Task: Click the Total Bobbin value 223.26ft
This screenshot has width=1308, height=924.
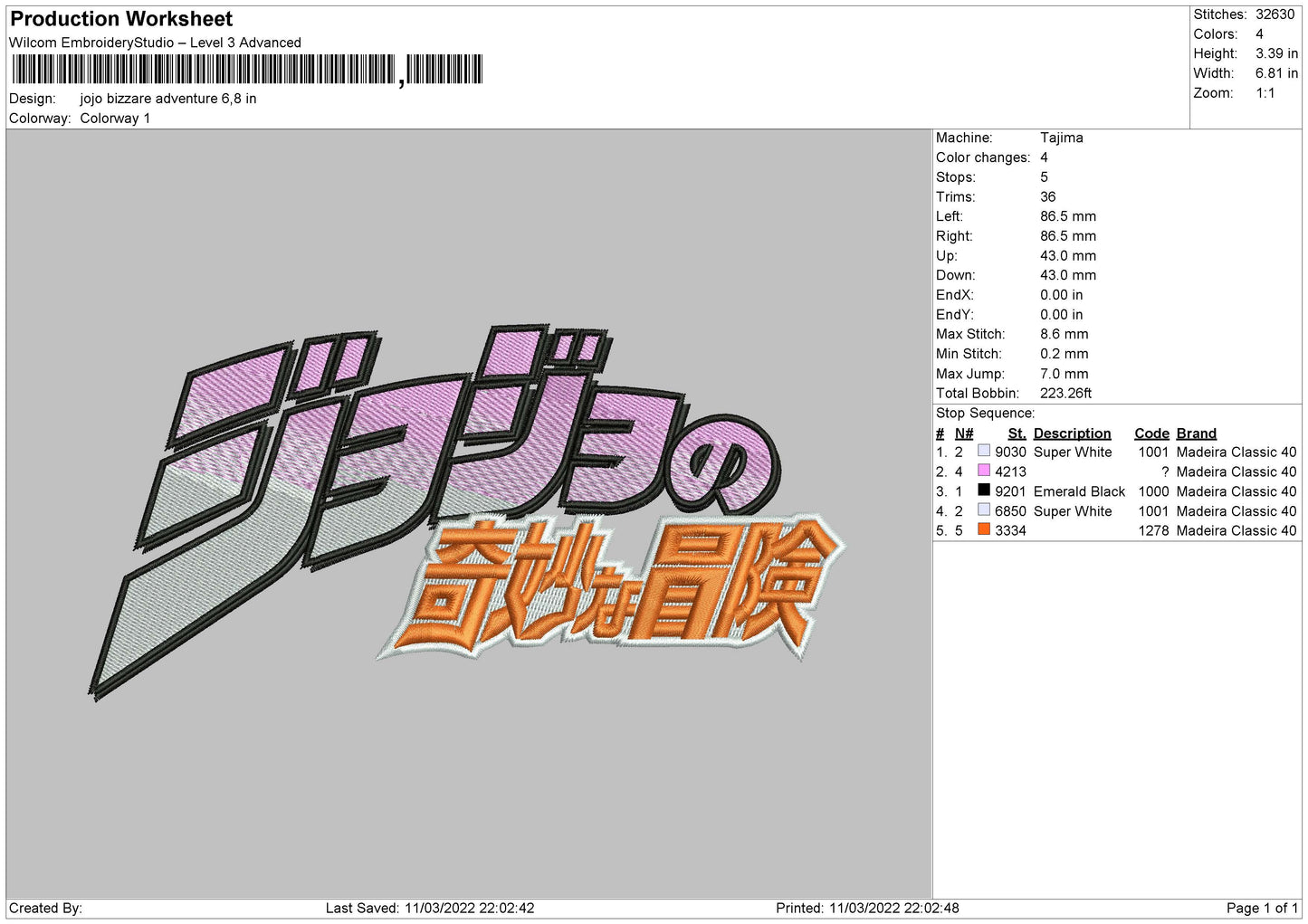Action: (x=1065, y=393)
